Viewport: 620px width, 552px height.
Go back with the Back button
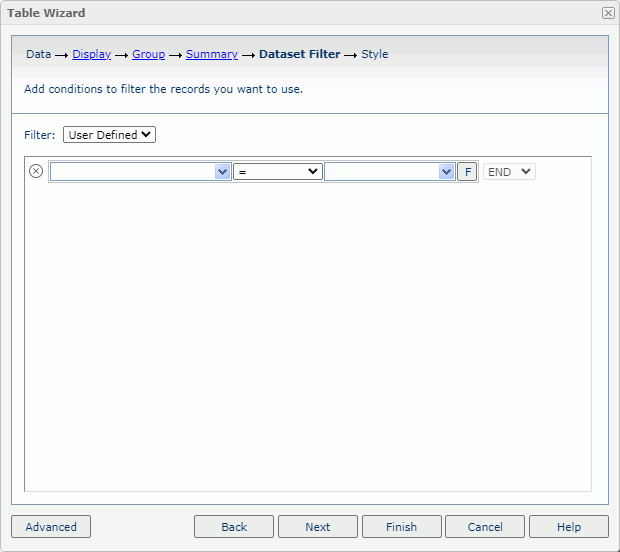(x=234, y=527)
